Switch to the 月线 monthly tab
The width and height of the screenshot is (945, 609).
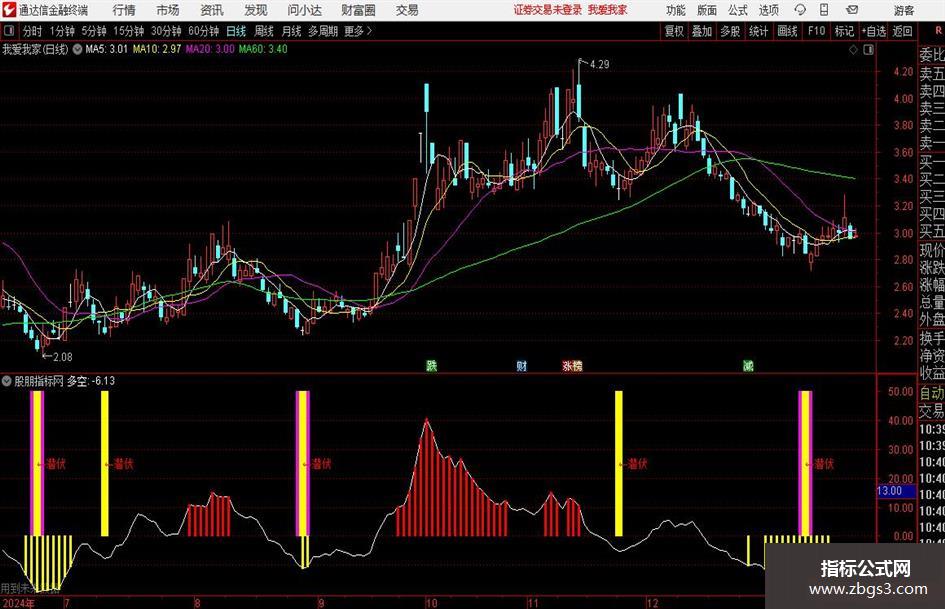[x=292, y=31]
